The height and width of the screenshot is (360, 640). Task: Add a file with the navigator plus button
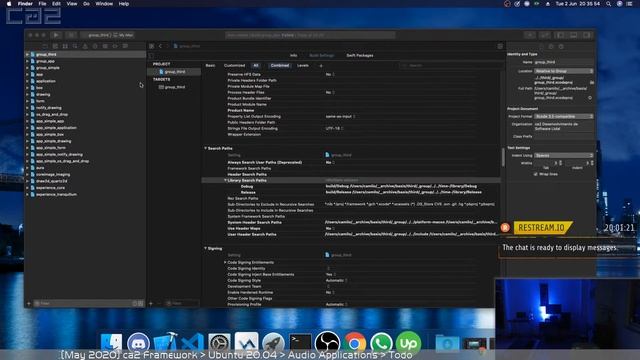[x=29, y=303]
